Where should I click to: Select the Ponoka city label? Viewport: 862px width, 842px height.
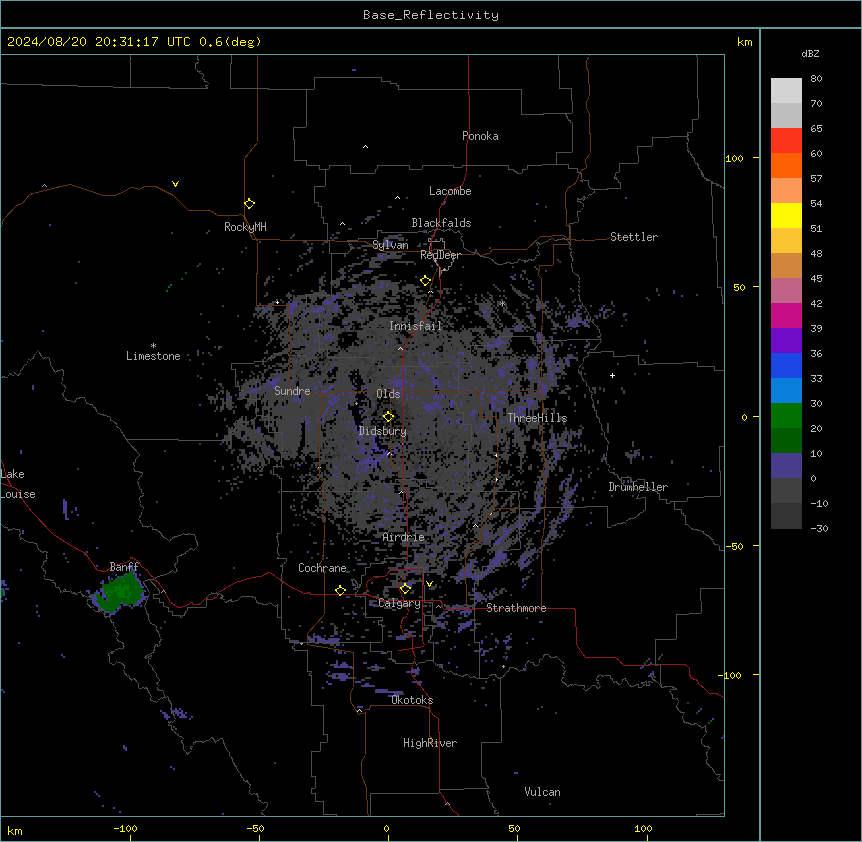pyautogui.click(x=480, y=136)
